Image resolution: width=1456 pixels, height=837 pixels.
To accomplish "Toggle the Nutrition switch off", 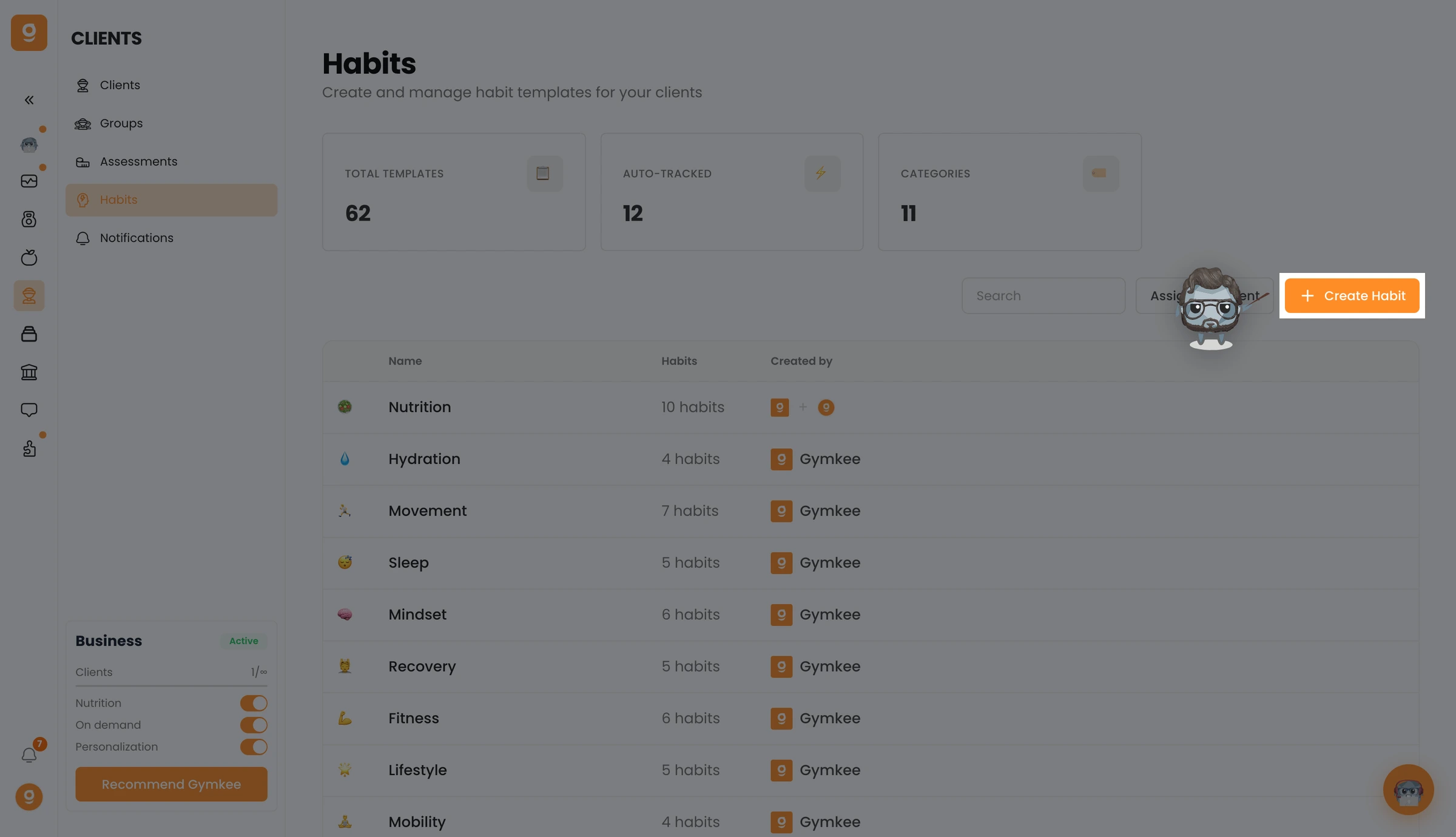I will pyautogui.click(x=254, y=703).
